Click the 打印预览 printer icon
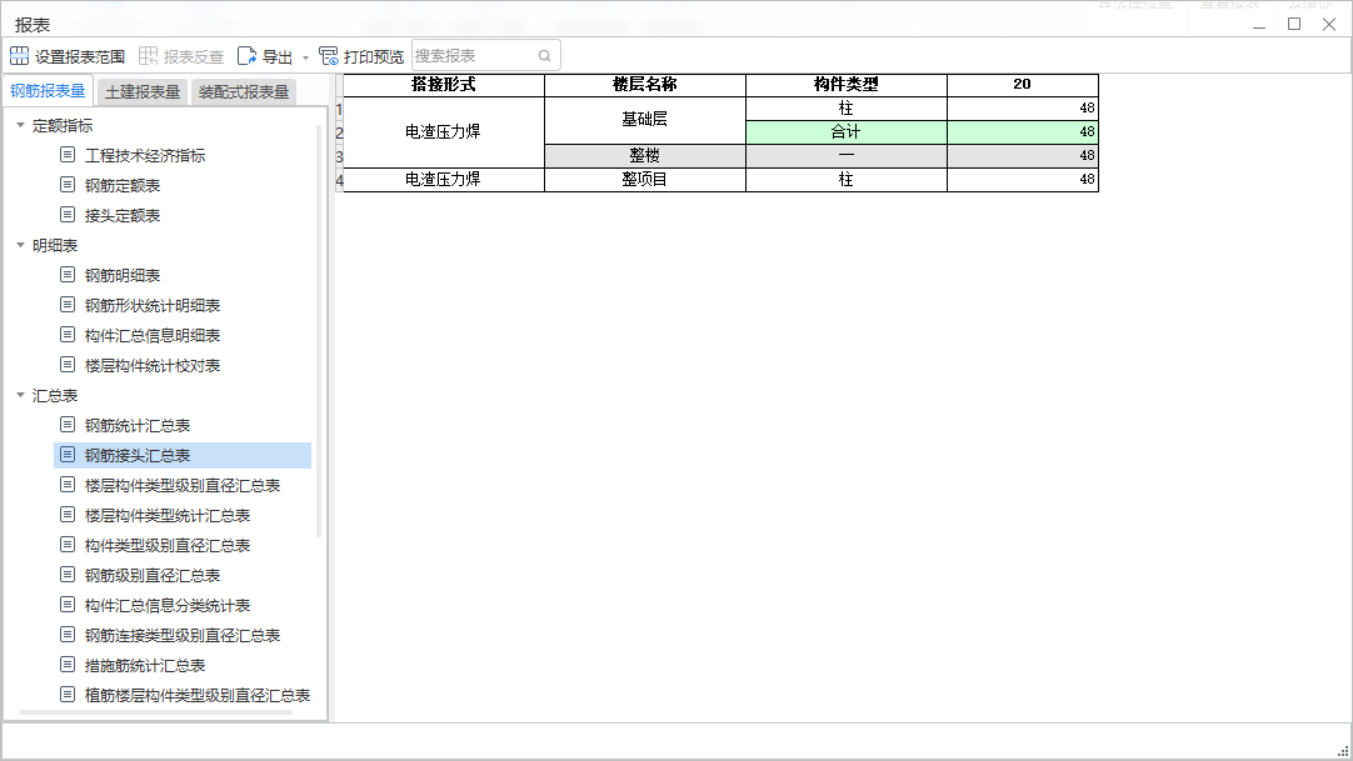 [x=328, y=56]
